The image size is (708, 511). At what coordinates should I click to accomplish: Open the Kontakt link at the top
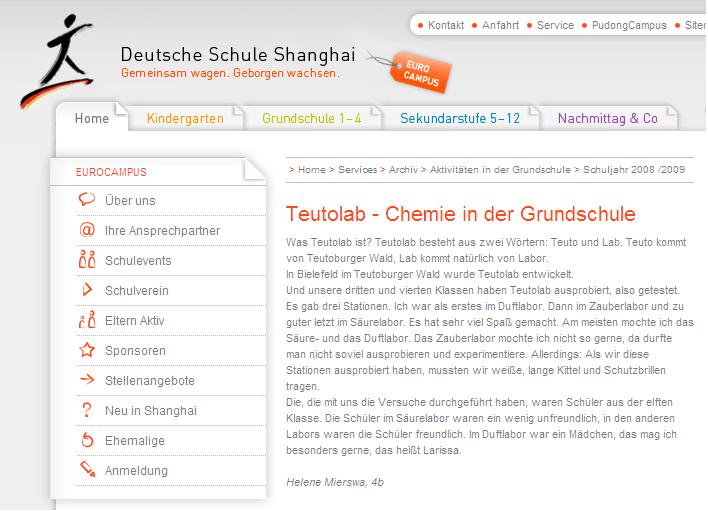pos(446,25)
